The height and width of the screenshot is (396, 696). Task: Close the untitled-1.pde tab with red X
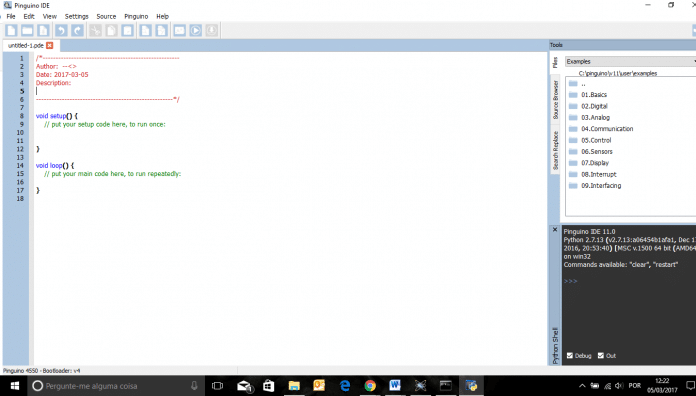click(50, 45)
